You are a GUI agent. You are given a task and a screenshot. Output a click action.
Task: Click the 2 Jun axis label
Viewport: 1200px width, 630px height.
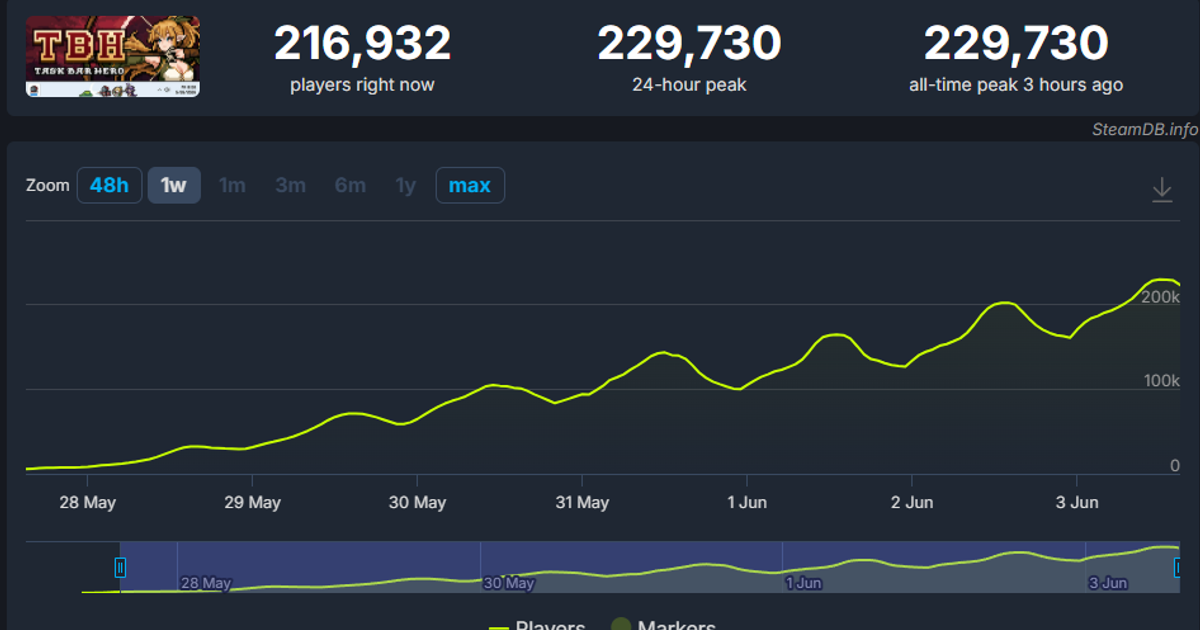(x=912, y=502)
